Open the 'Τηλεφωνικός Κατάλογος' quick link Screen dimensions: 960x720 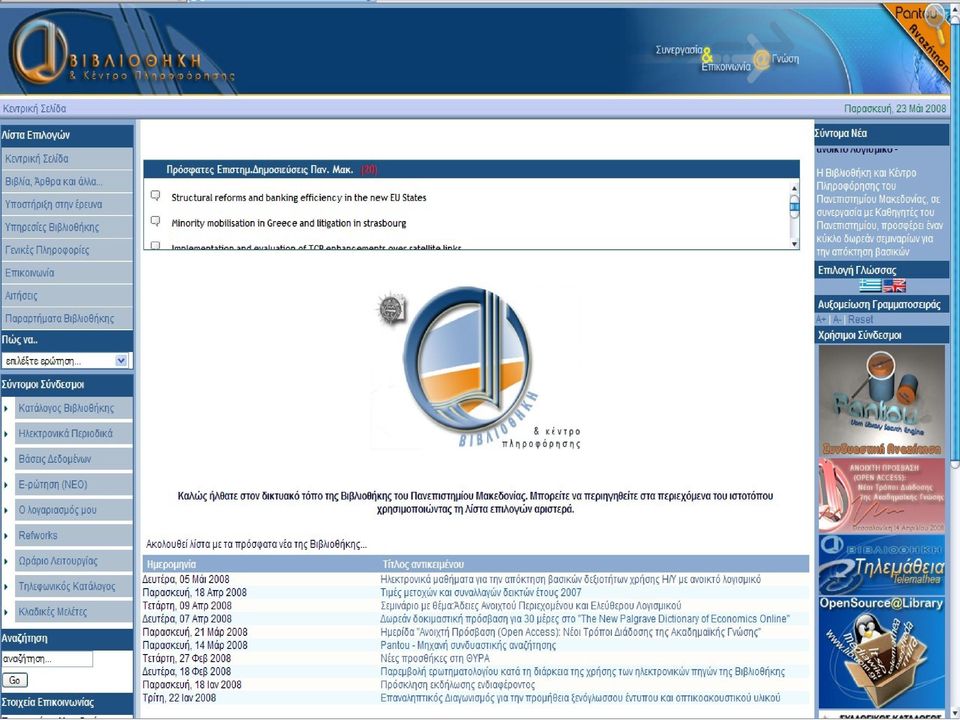[74, 587]
